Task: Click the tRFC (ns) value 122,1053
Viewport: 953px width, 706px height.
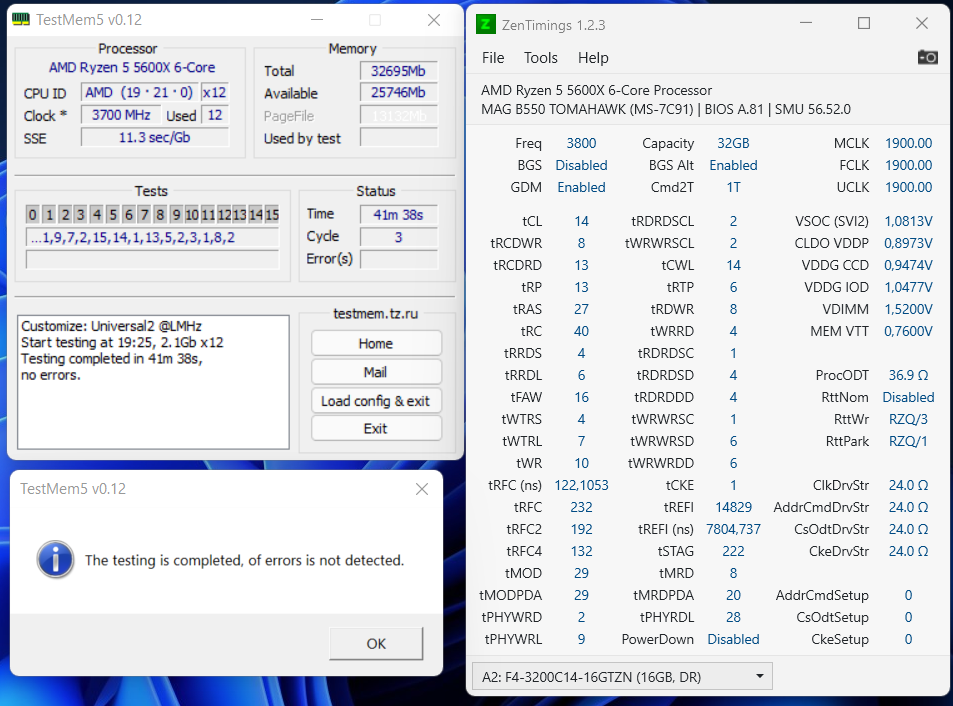Action: click(581, 485)
